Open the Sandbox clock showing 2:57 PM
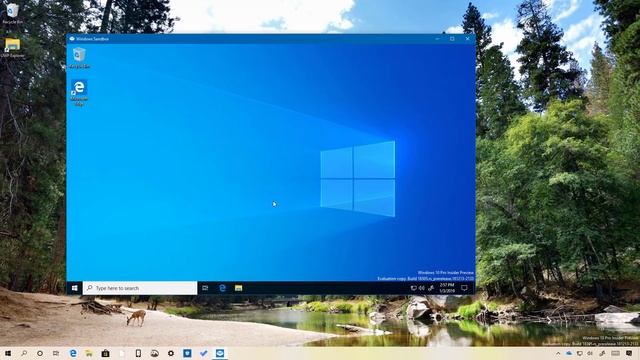This screenshot has height=360, width=640. 447,288
